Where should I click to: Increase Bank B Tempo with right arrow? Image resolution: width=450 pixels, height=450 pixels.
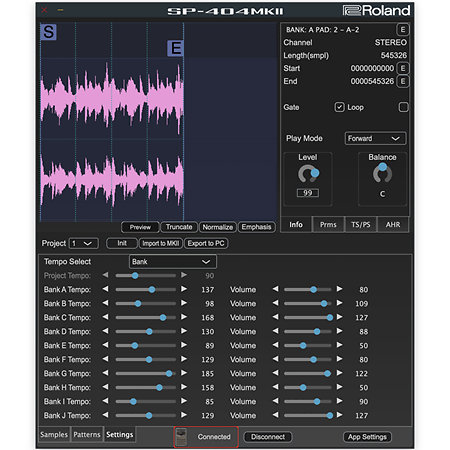tap(184, 303)
